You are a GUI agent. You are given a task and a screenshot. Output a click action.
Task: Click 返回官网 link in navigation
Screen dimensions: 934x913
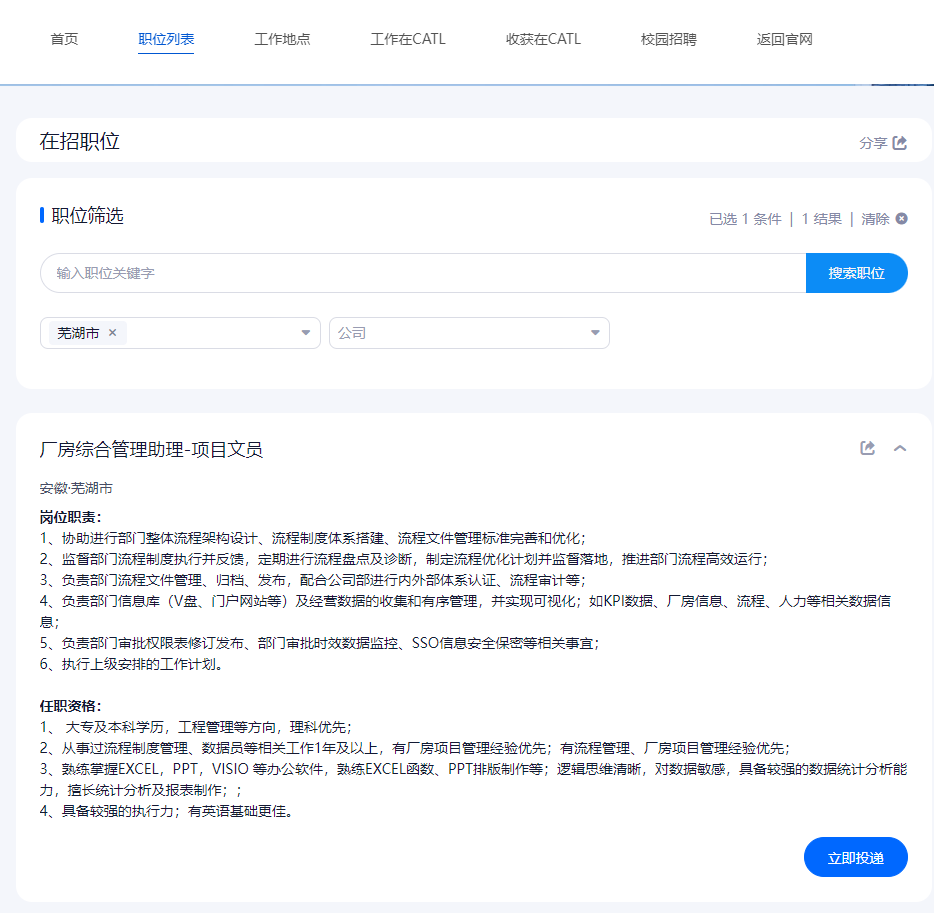tap(784, 39)
